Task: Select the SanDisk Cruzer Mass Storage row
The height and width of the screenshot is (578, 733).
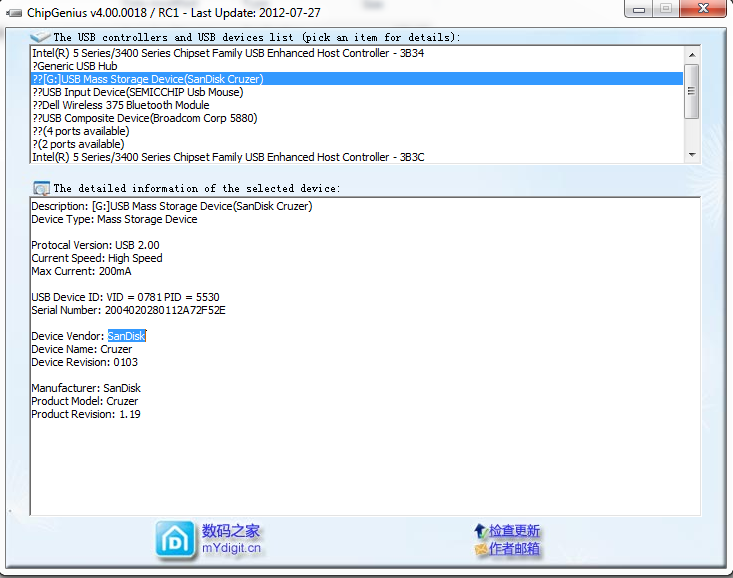Action: point(356,79)
